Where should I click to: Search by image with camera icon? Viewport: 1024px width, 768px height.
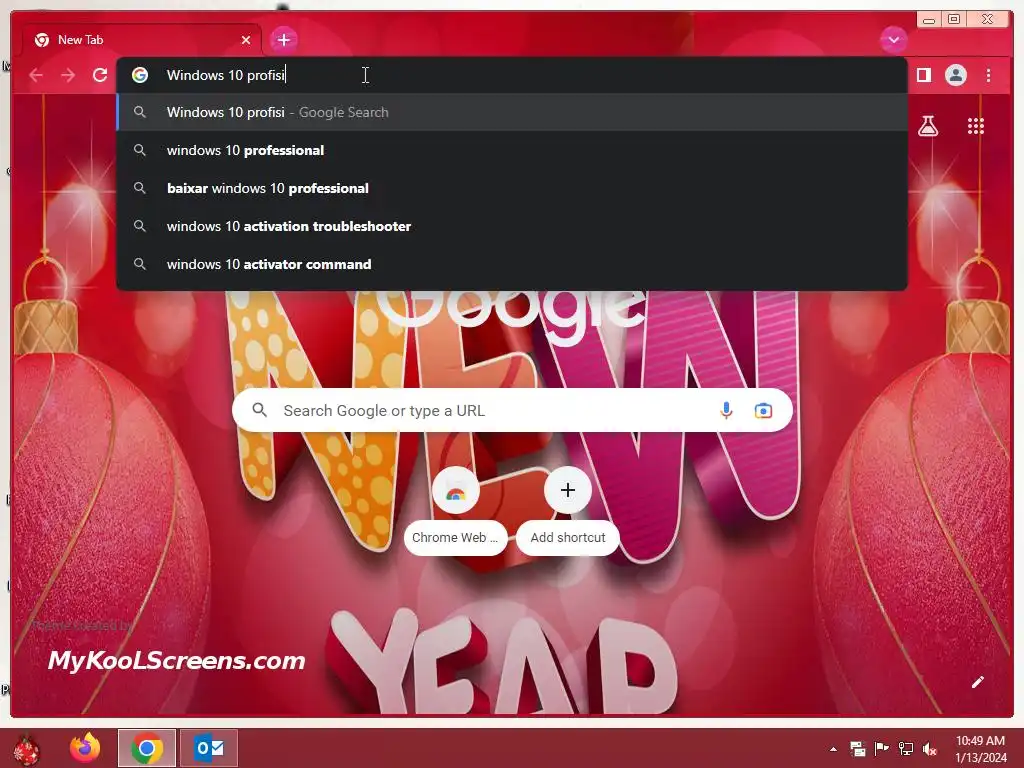point(763,410)
